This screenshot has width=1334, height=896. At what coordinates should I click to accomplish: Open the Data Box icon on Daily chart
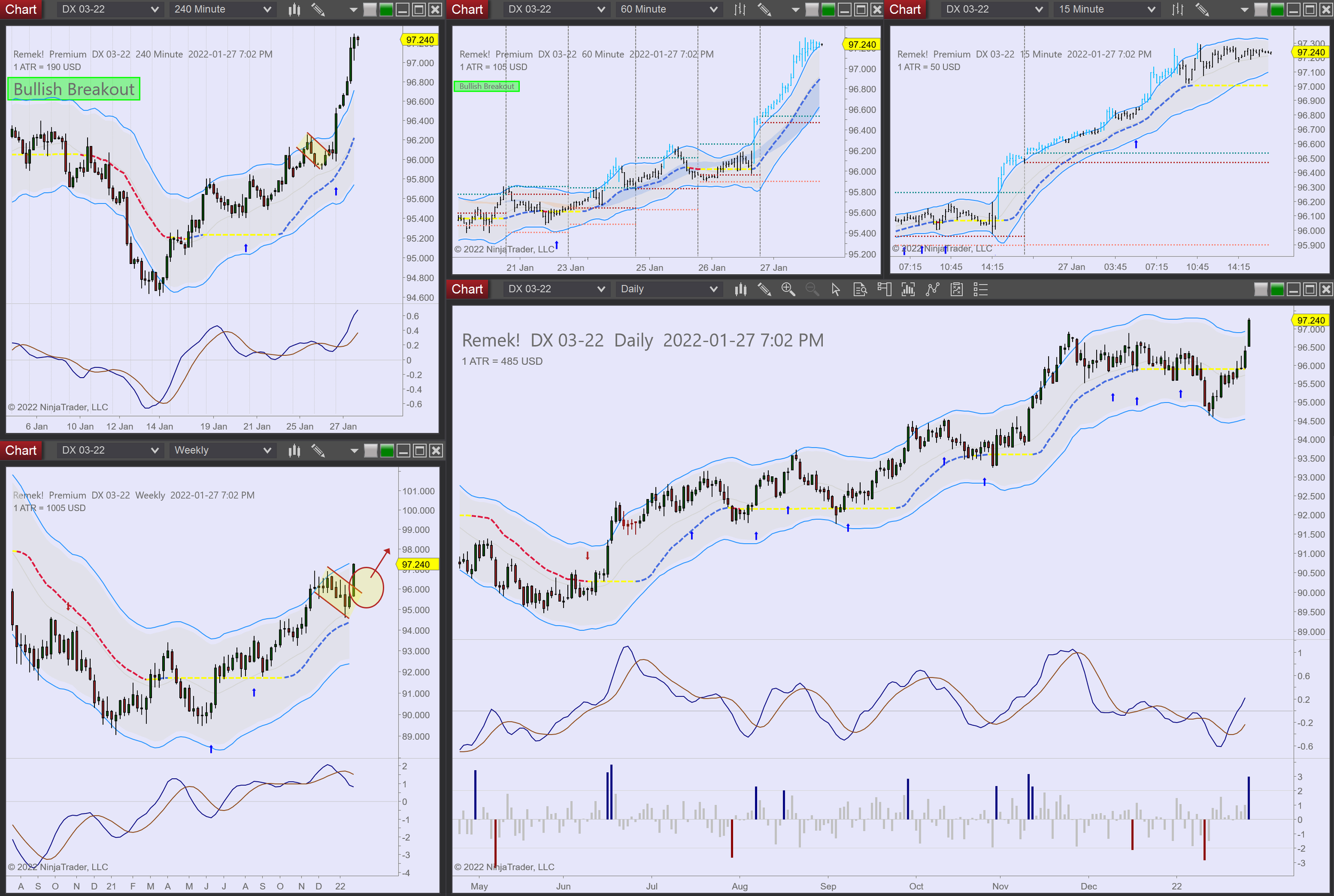coord(860,289)
